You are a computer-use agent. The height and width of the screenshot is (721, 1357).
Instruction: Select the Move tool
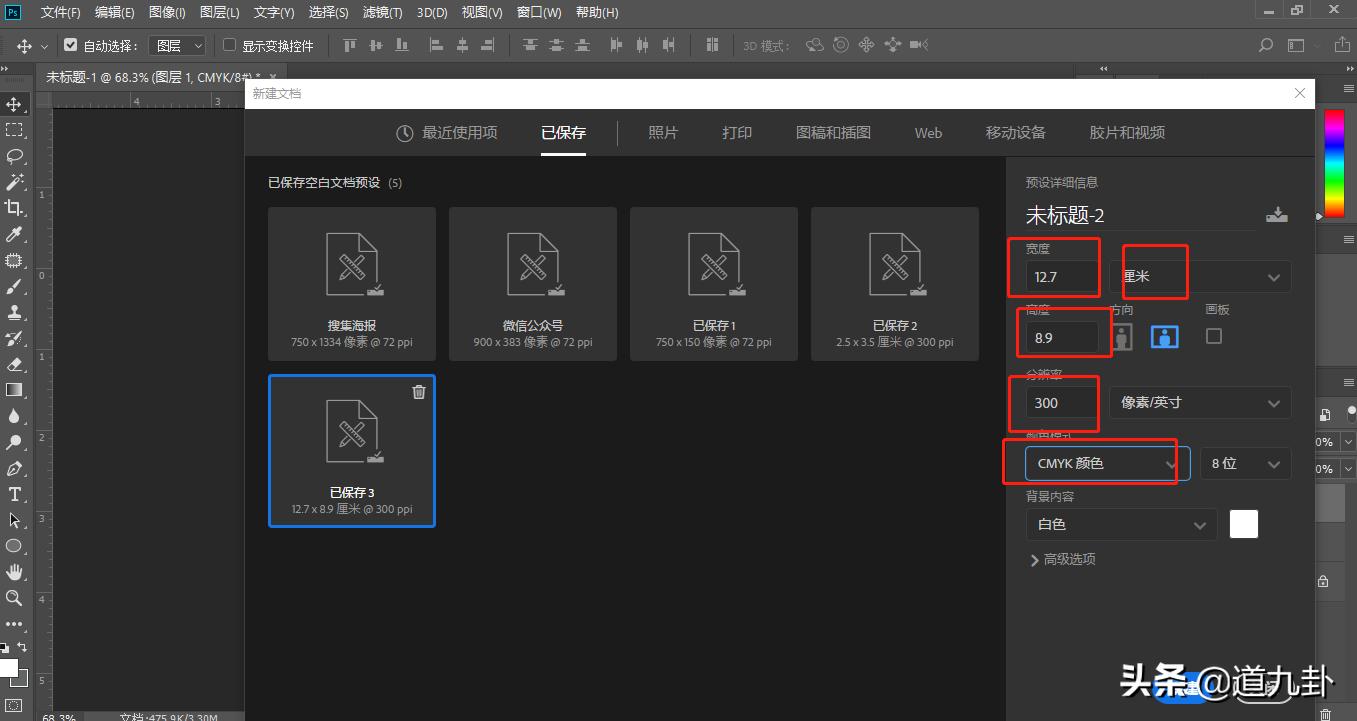coord(13,102)
